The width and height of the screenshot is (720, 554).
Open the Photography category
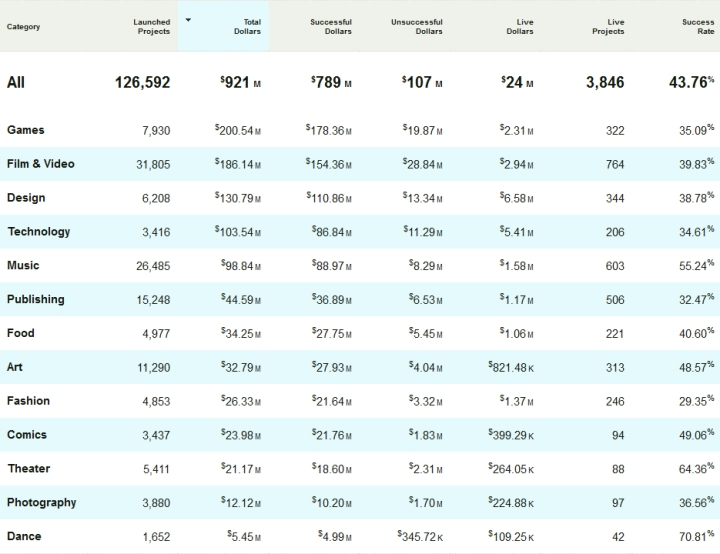41,503
